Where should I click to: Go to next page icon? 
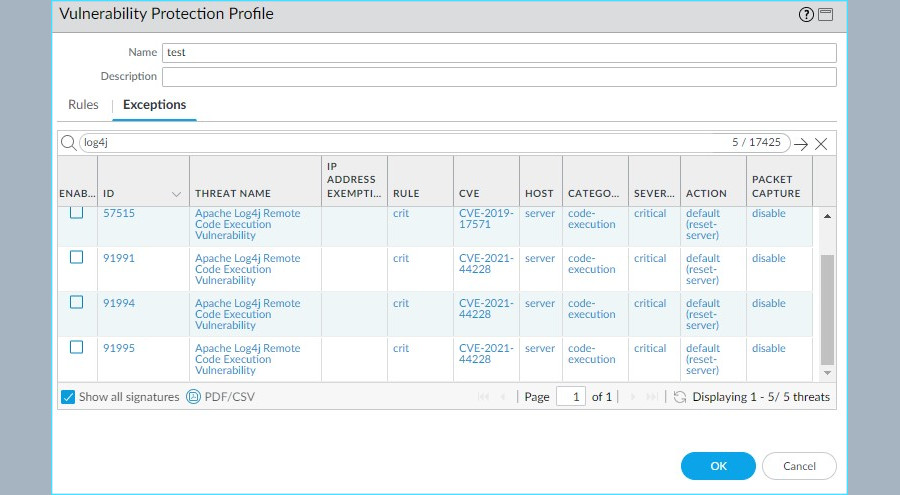pyautogui.click(x=633, y=397)
